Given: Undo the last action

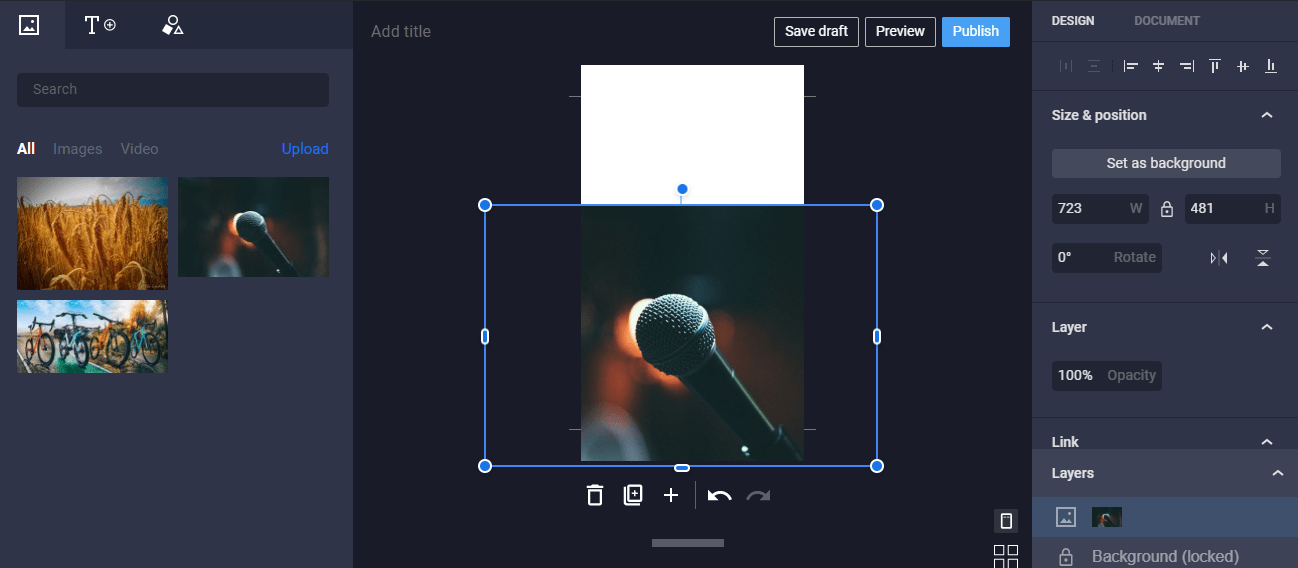Looking at the screenshot, I should [720, 496].
